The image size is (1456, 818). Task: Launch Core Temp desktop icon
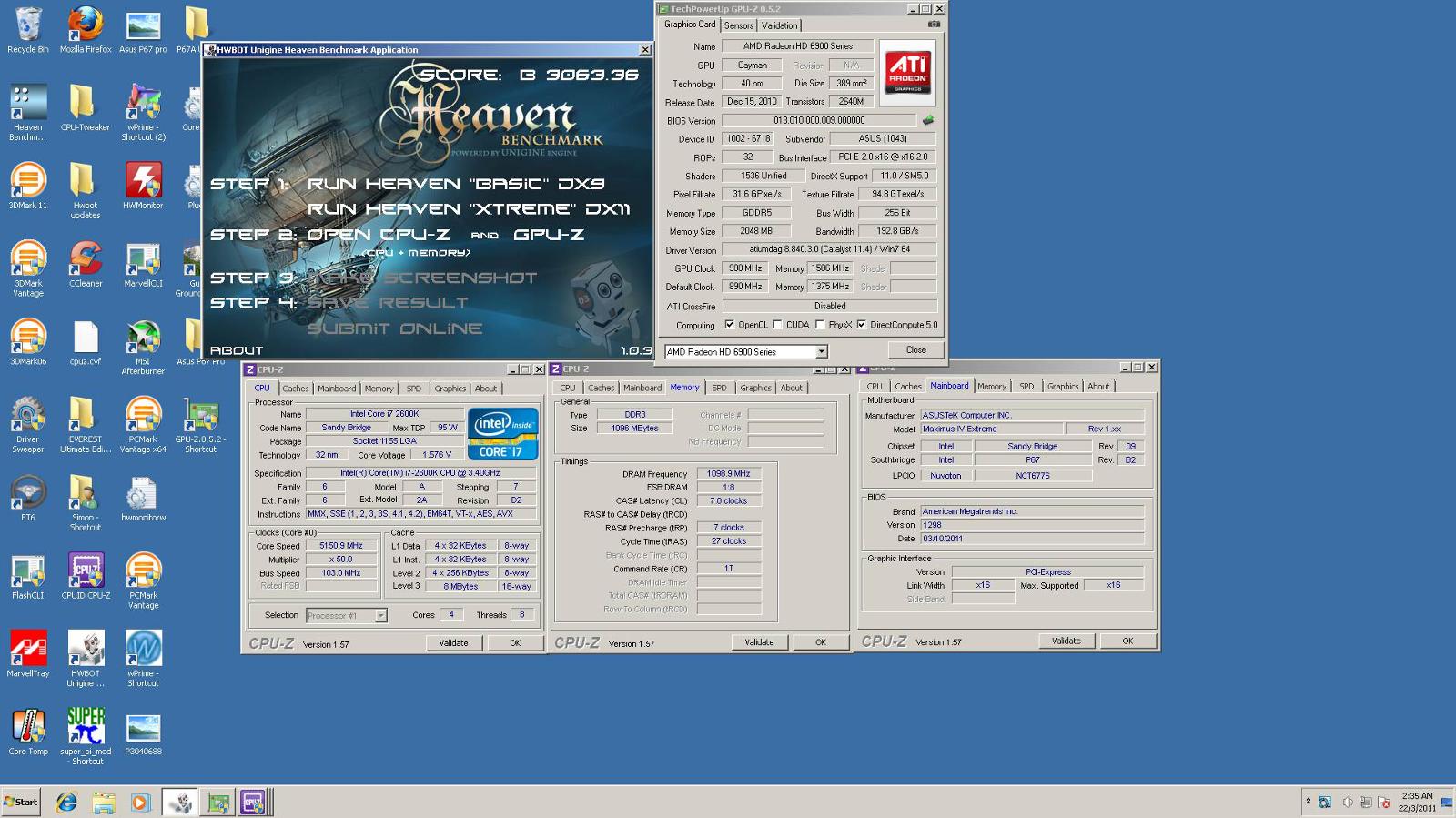coord(28,732)
